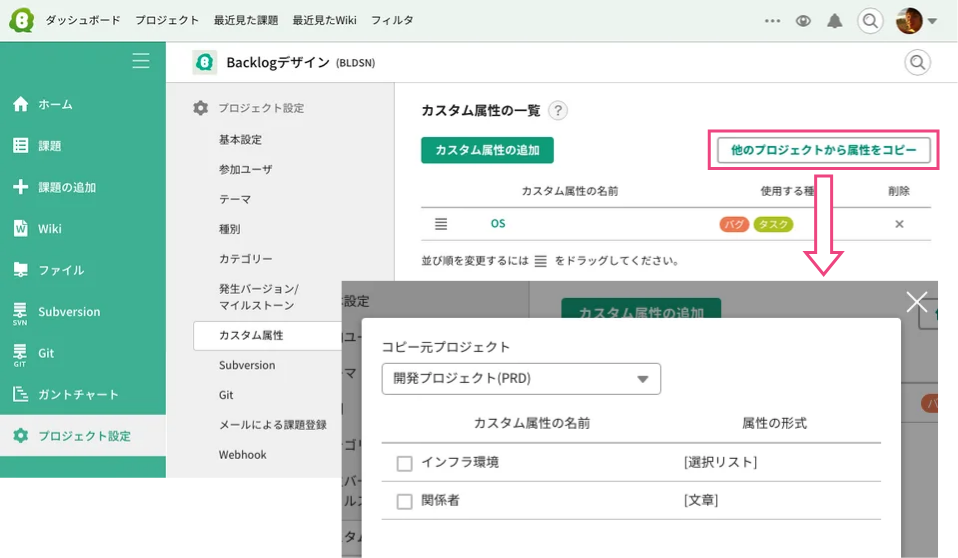
Task: Open 最近見たWiki menu
Action: click(324, 20)
